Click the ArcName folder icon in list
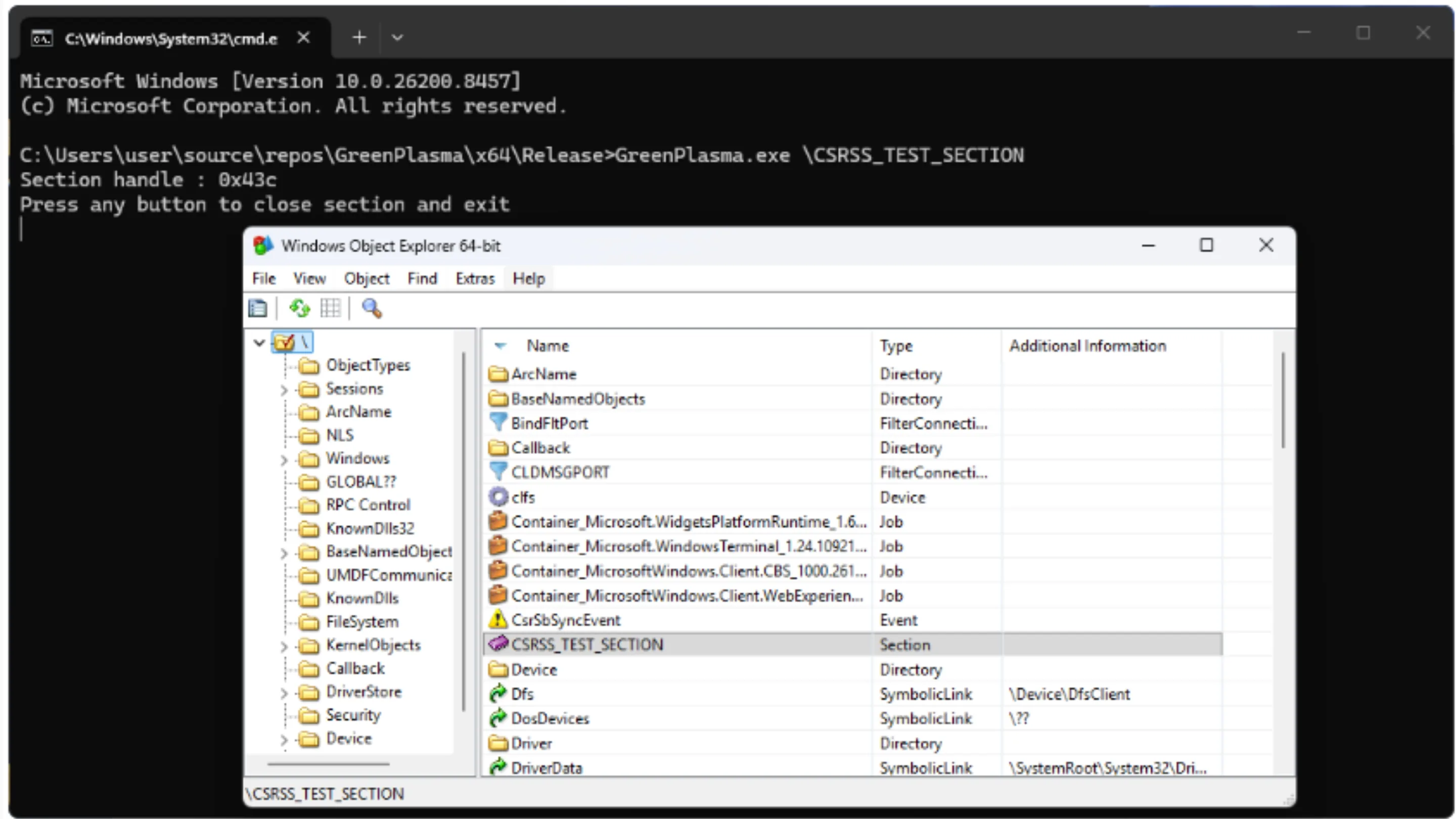The width and height of the screenshot is (1456, 819). point(498,374)
